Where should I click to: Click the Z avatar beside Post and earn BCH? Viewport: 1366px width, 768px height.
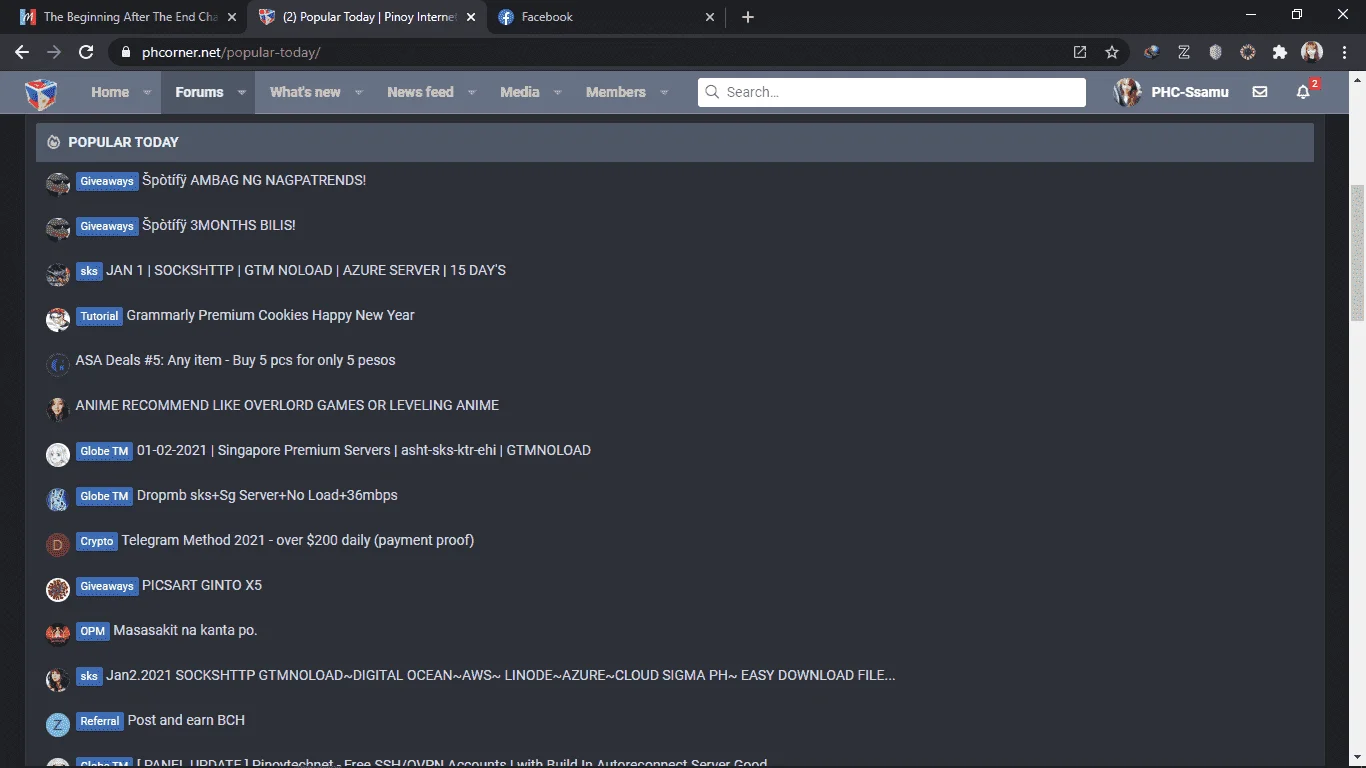pos(58,724)
